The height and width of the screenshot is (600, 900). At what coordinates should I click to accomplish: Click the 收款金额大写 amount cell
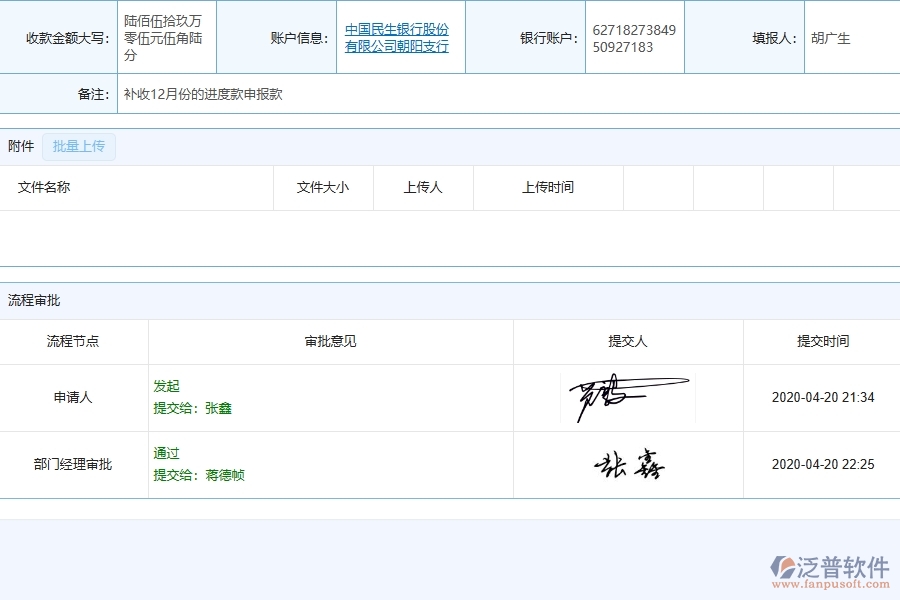pos(167,40)
